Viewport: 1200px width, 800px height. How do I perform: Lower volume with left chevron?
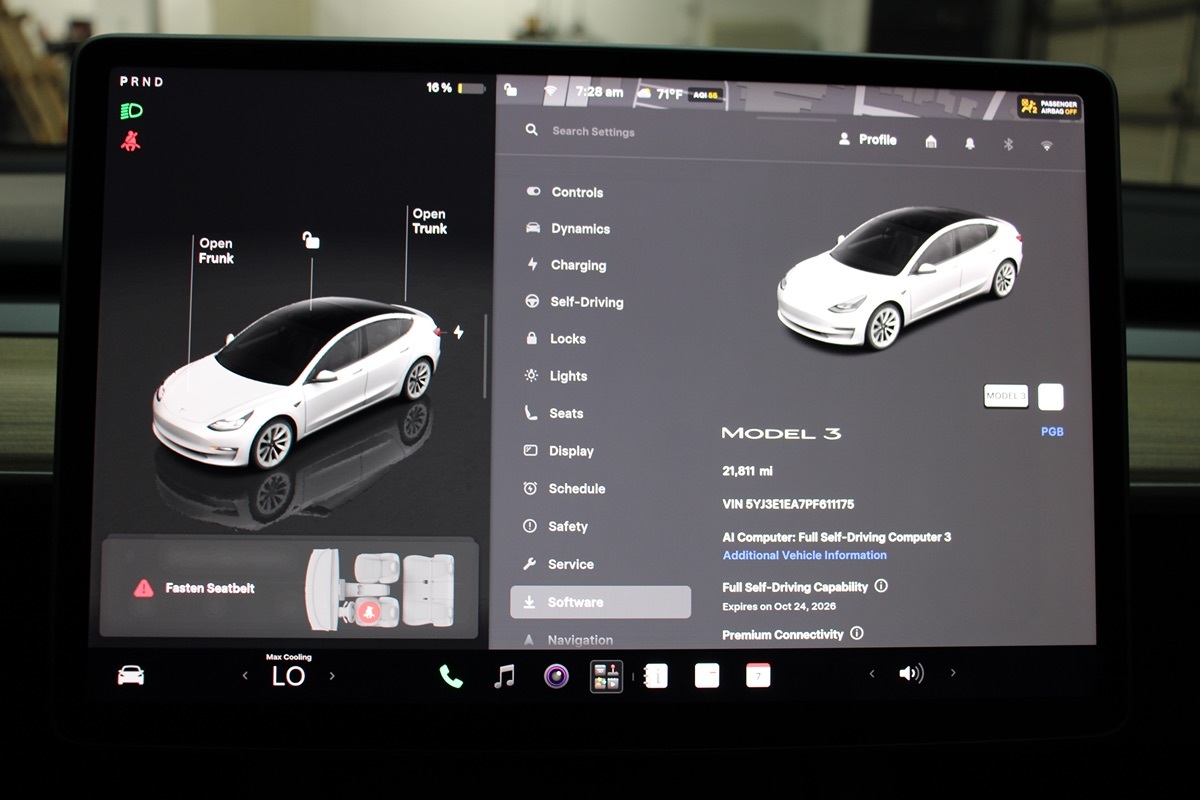tap(871, 674)
